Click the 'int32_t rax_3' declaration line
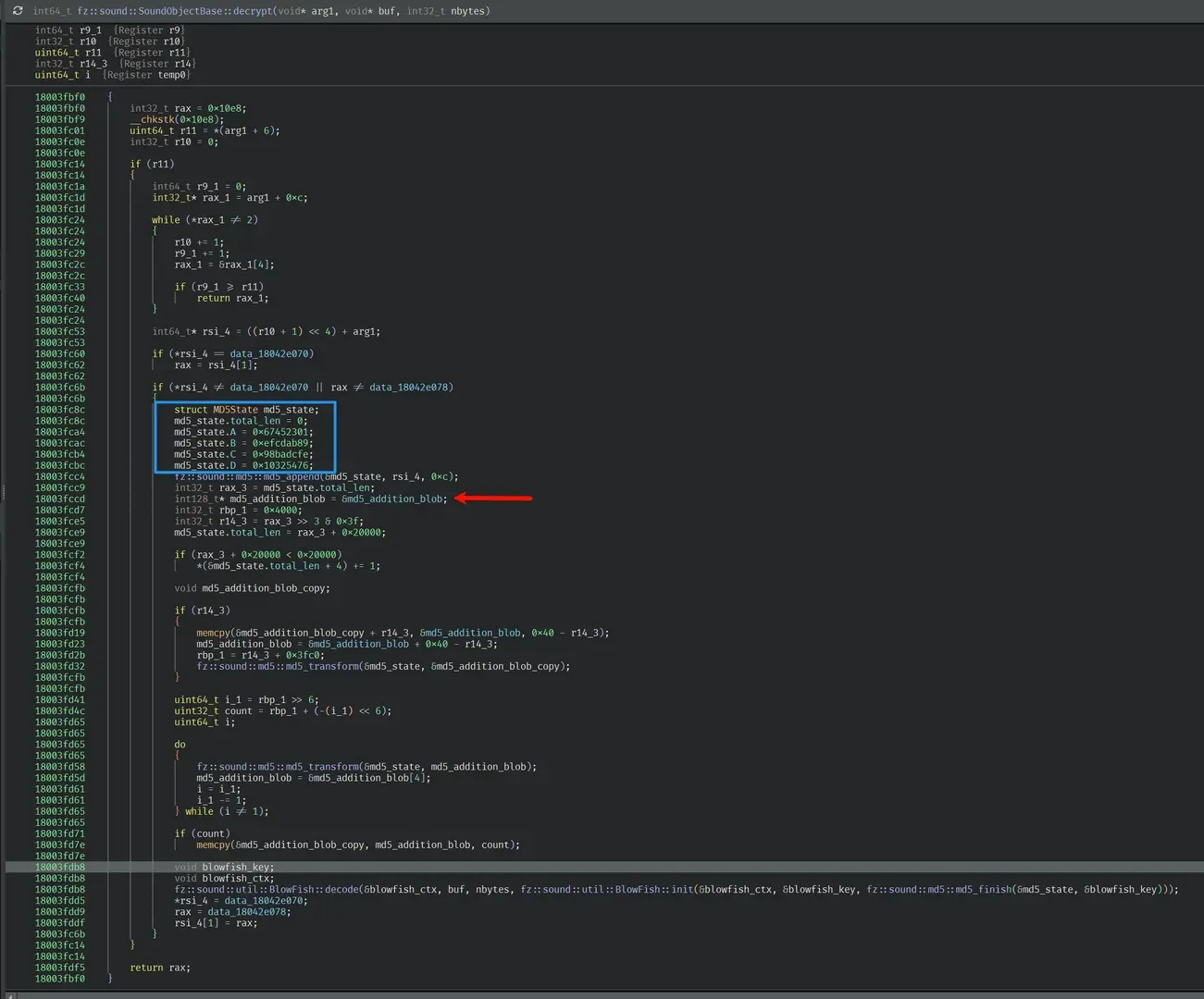Screen dimensions: 1204x999 tap(275, 487)
